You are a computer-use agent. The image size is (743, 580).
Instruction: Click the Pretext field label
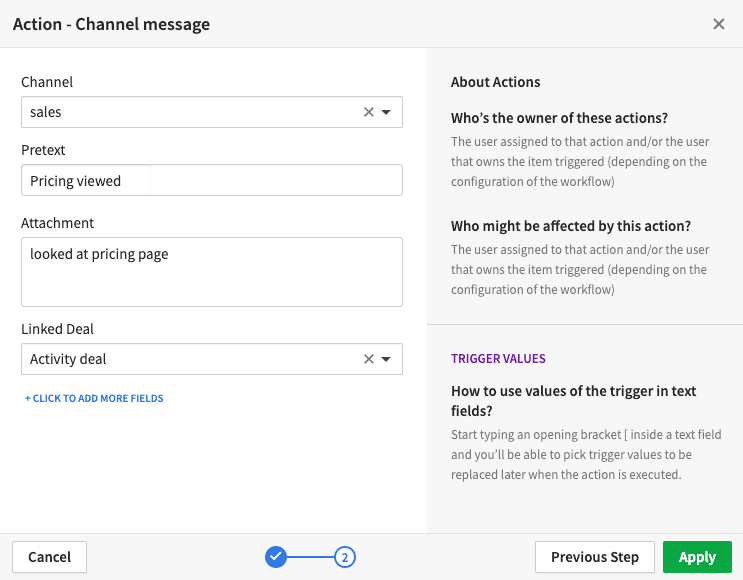(x=43, y=150)
